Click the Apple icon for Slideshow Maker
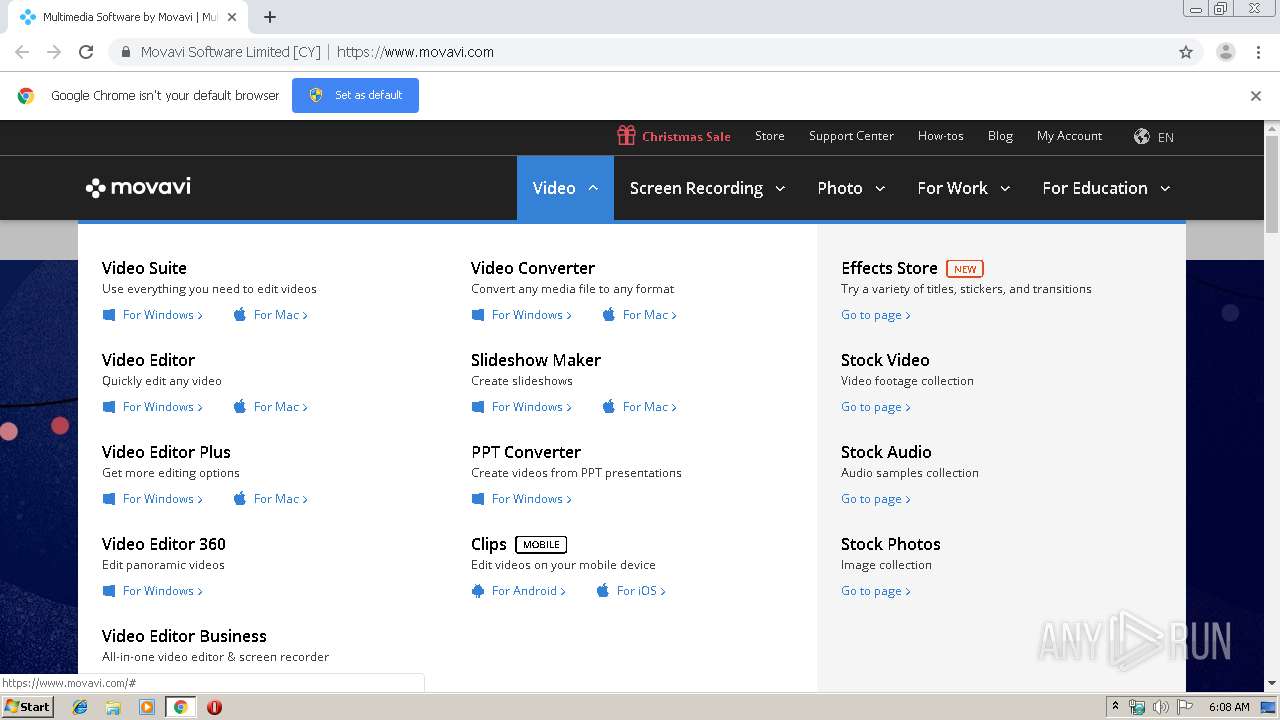The width and height of the screenshot is (1280, 720). coord(609,407)
